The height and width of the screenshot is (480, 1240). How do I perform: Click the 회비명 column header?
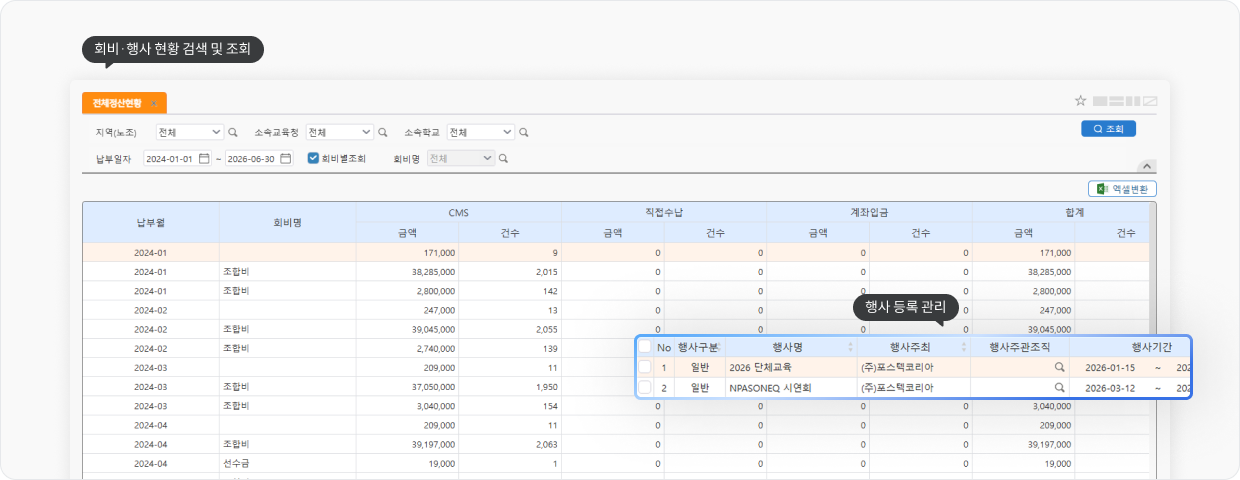(288, 223)
